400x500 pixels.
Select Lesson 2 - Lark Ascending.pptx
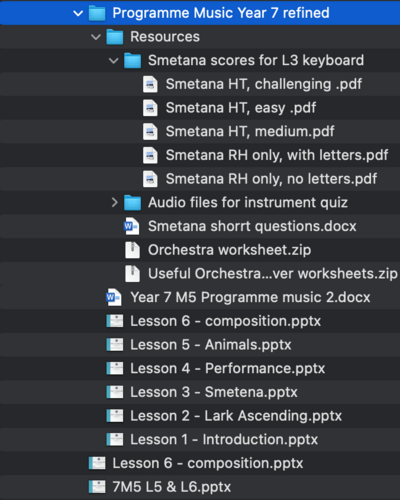tap(200, 416)
